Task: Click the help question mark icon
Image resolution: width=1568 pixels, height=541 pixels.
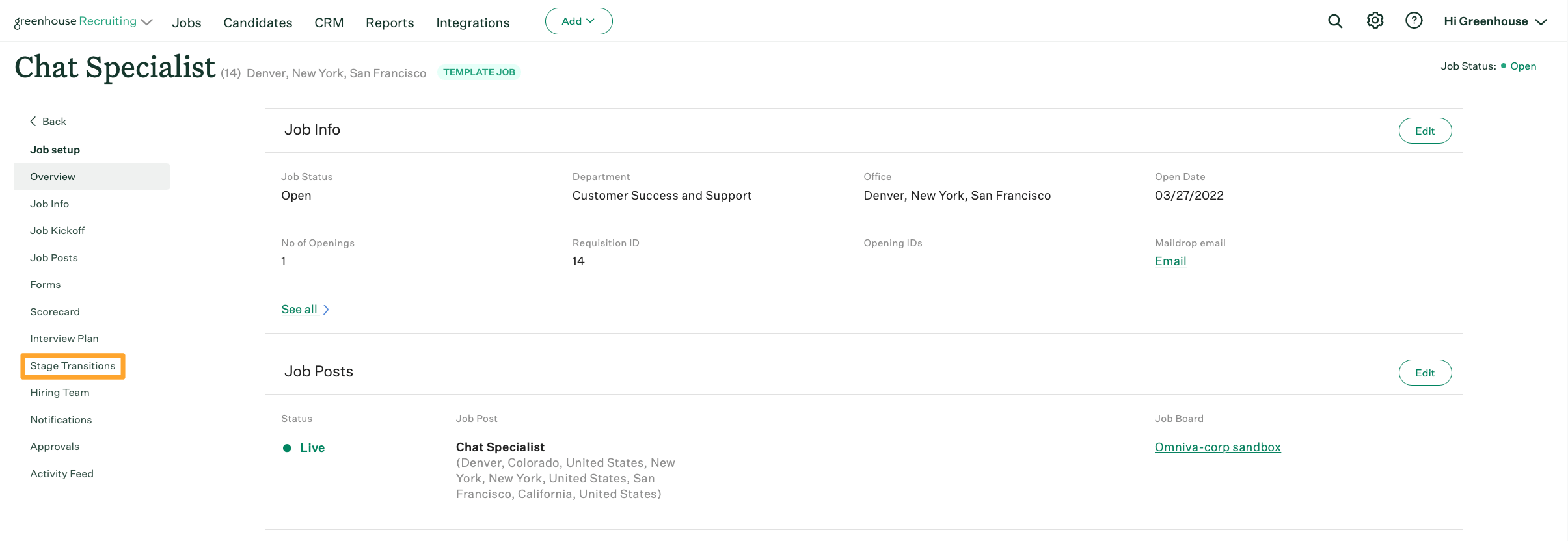Action: coord(1414,21)
